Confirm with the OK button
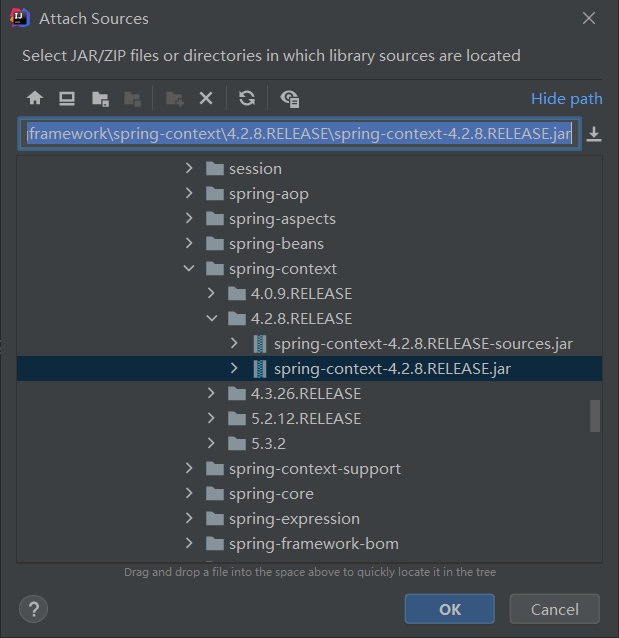 click(450, 609)
